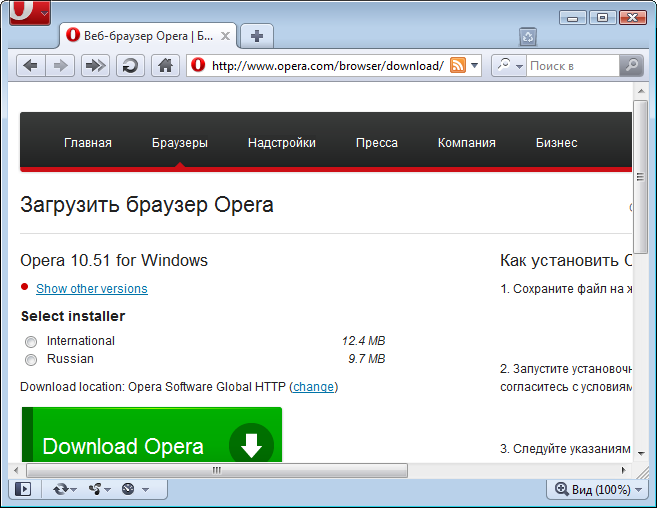Open a new tab with plus button

(257, 36)
